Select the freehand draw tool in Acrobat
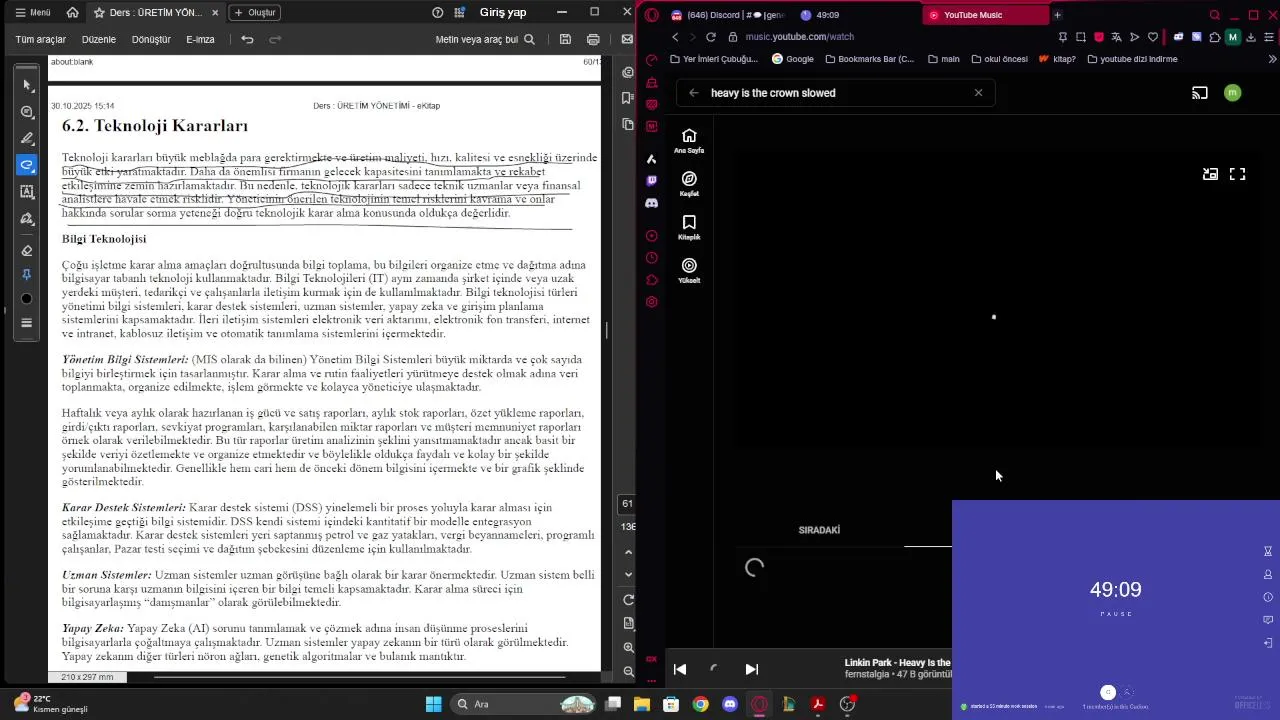 [27, 165]
